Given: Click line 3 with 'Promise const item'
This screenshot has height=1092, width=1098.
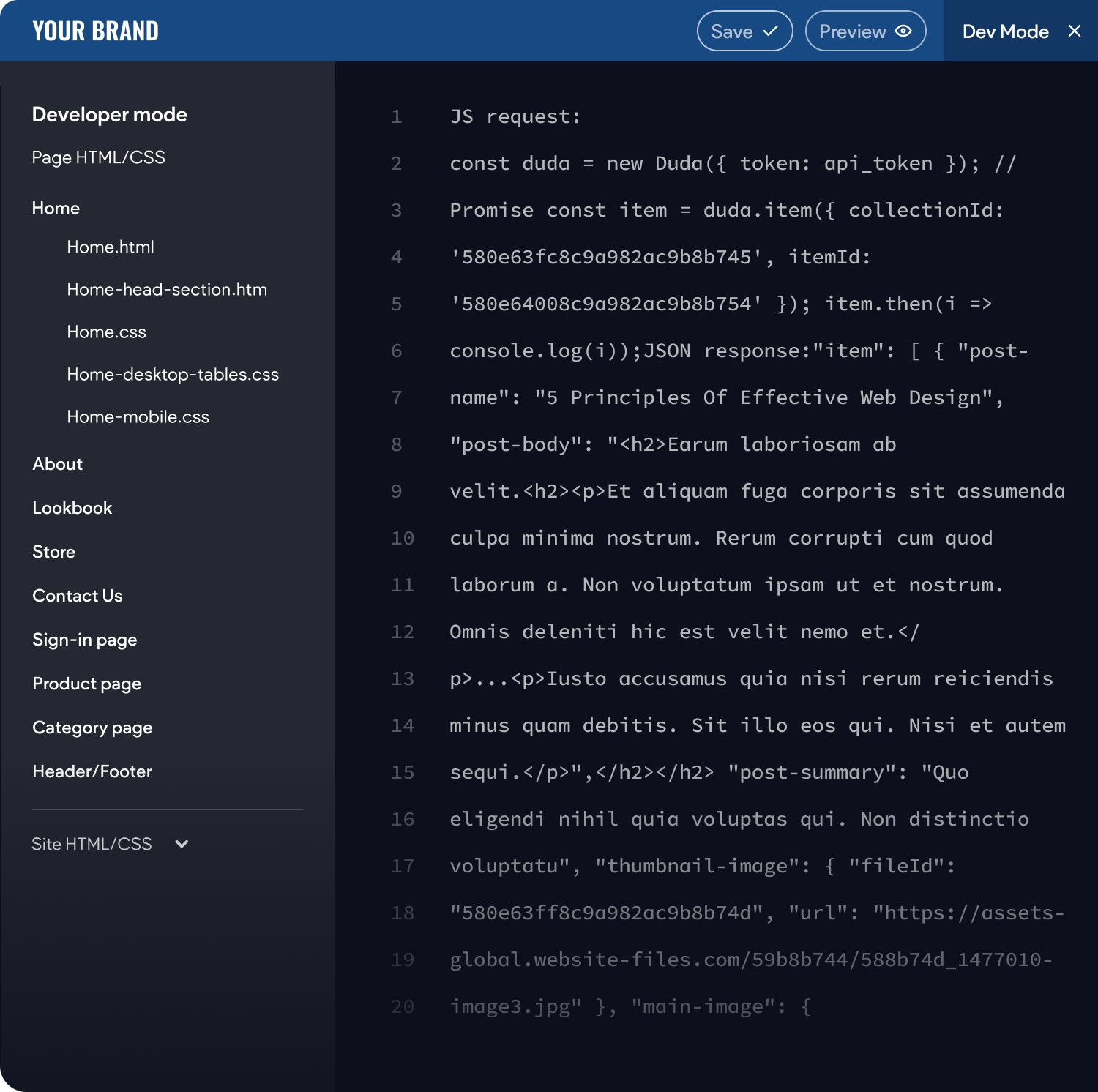Looking at the screenshot, I should point(726,210).
